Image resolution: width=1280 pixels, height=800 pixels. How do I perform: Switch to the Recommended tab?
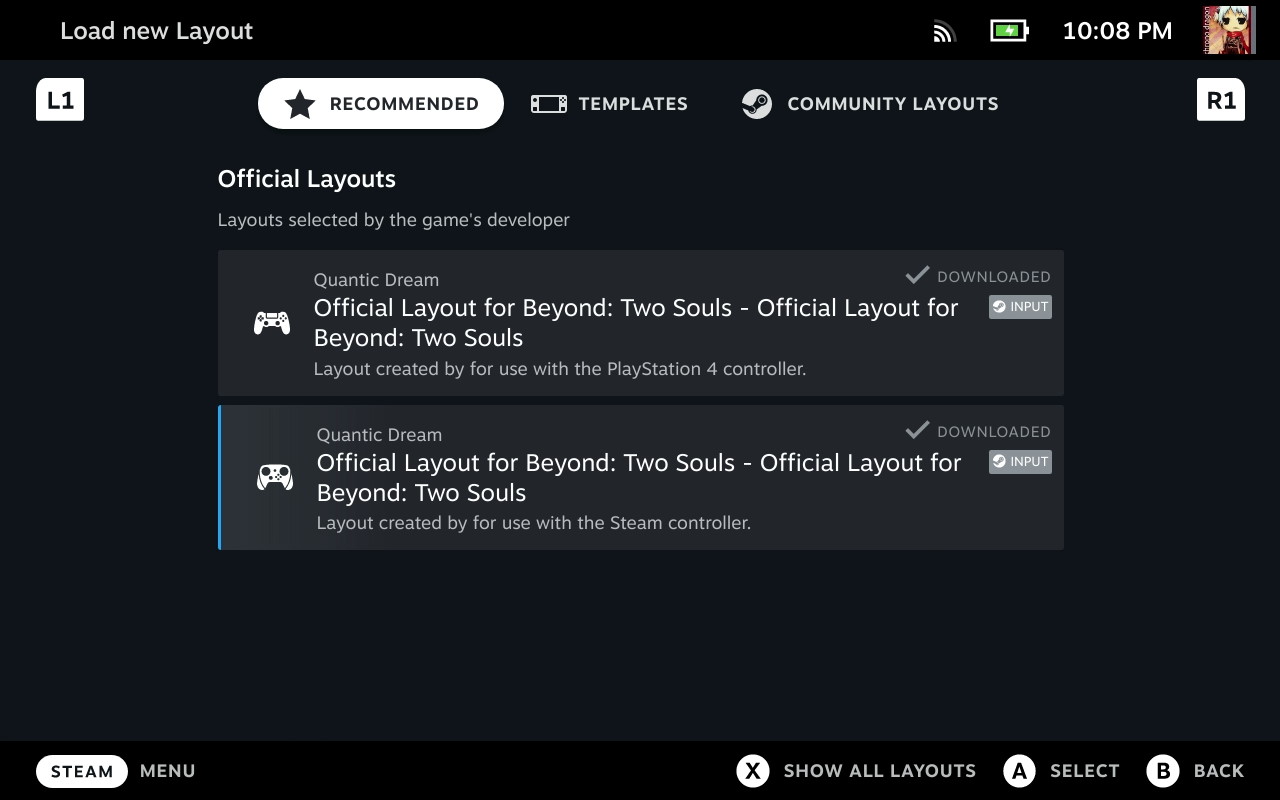point(381,104)
